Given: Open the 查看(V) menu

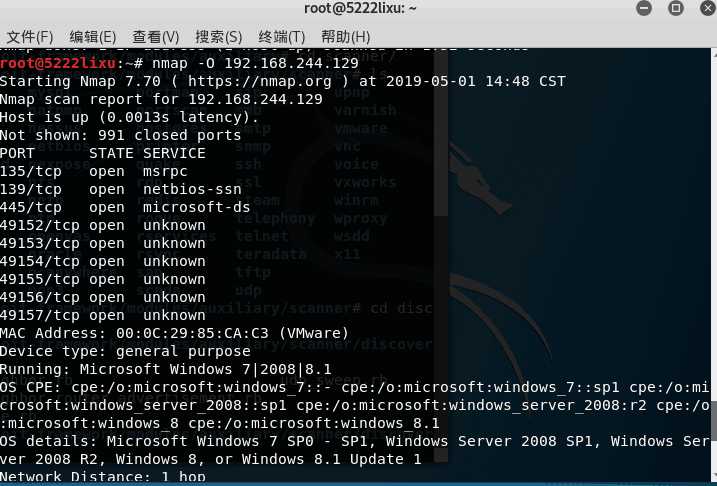Looking at the screenshot, I should pyautogui.click(x=155, y=37).
